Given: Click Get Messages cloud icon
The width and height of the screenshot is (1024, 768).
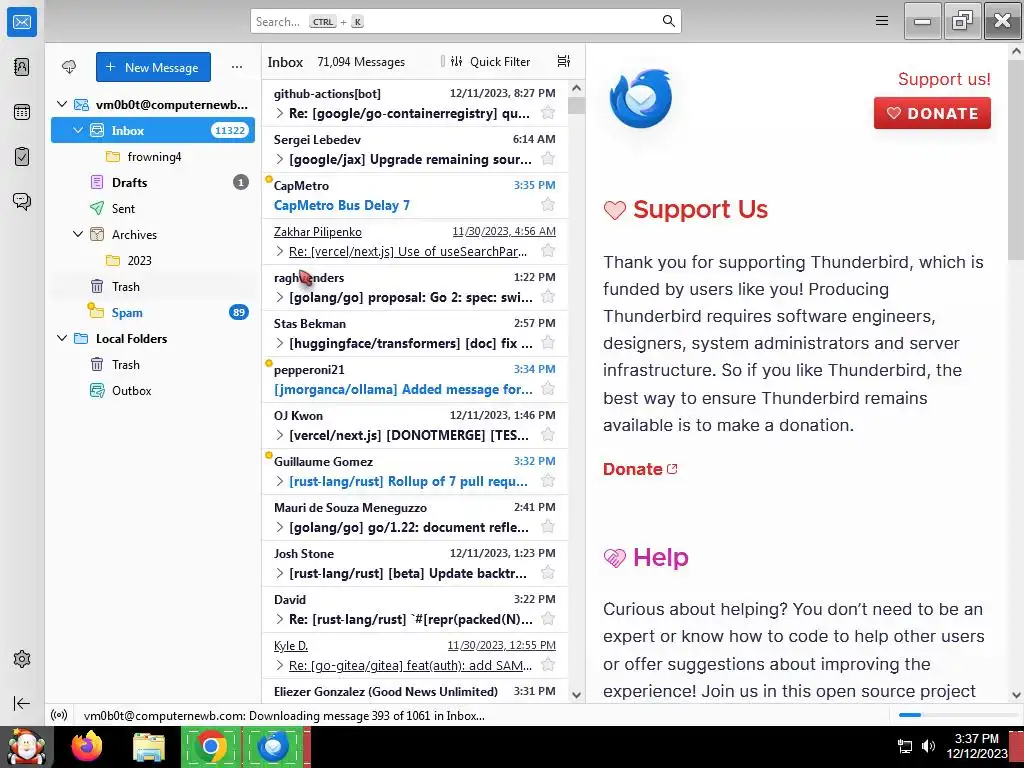Looking at the screenshot, I should pyautogui.click(x=69, y=67).
